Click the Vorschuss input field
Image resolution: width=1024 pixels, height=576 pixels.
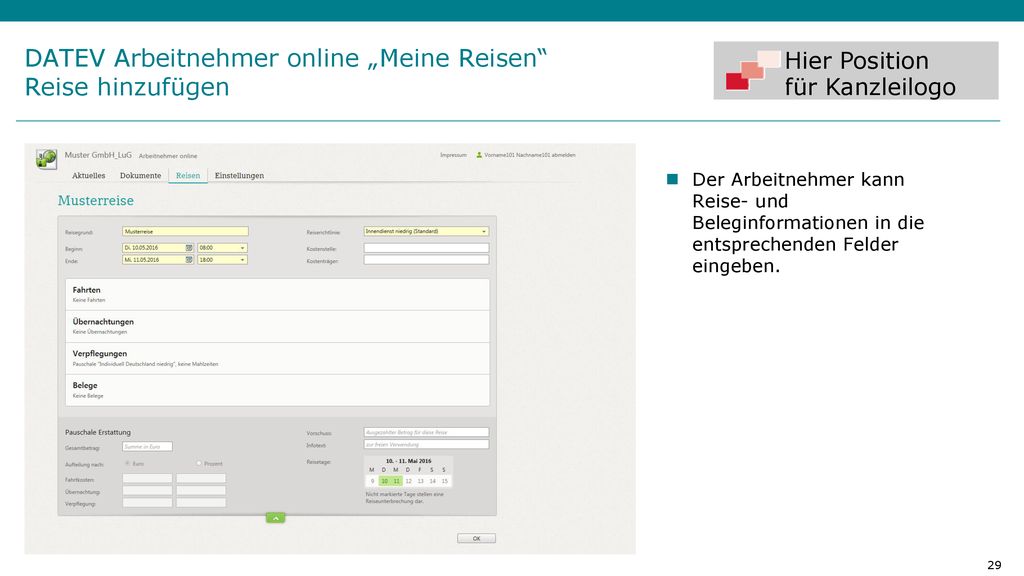tap(426, 432)
